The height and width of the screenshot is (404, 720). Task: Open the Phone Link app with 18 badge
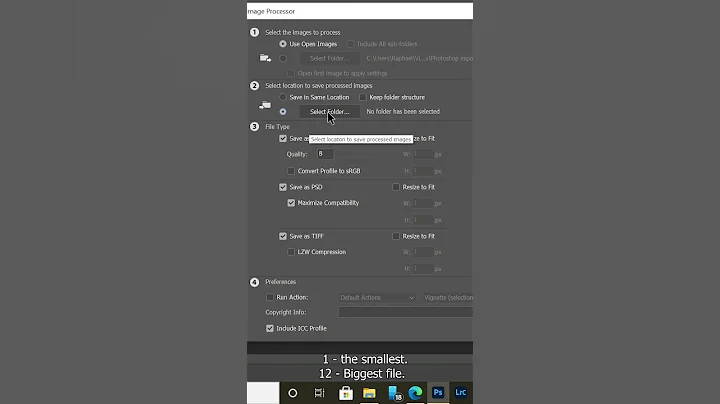[x=394, y=393]
